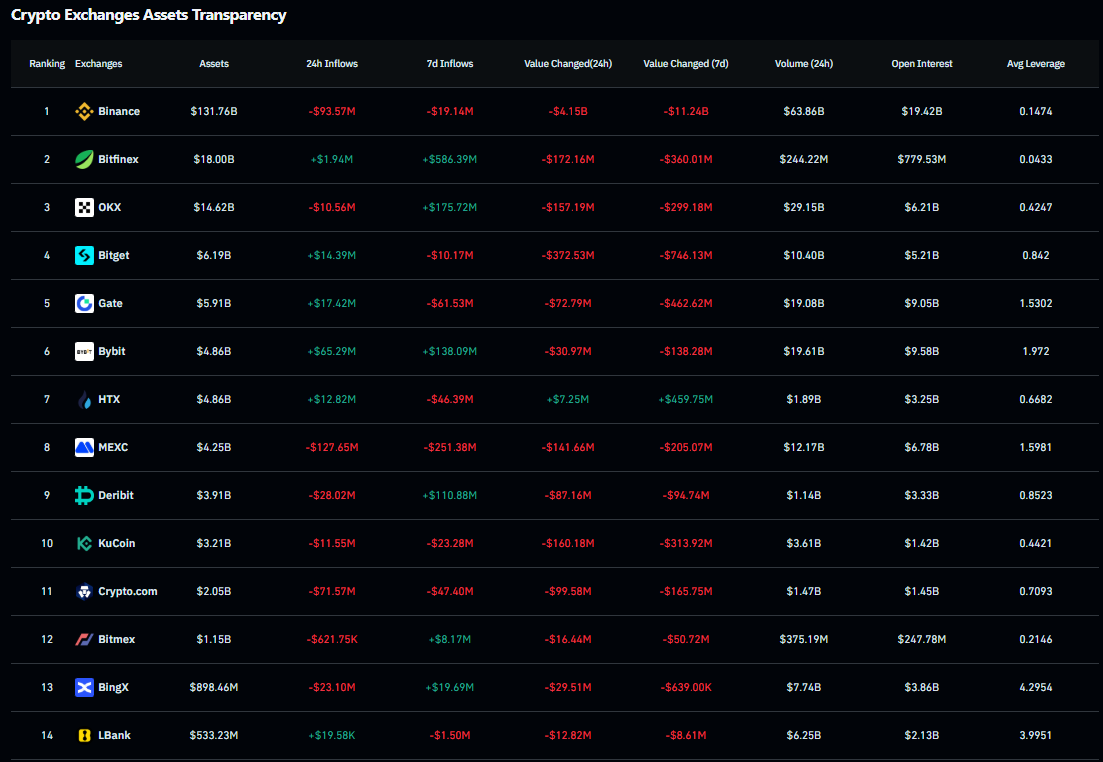Click the Binance logo icon
The image size is (1103, 762).
pos(84,111)
